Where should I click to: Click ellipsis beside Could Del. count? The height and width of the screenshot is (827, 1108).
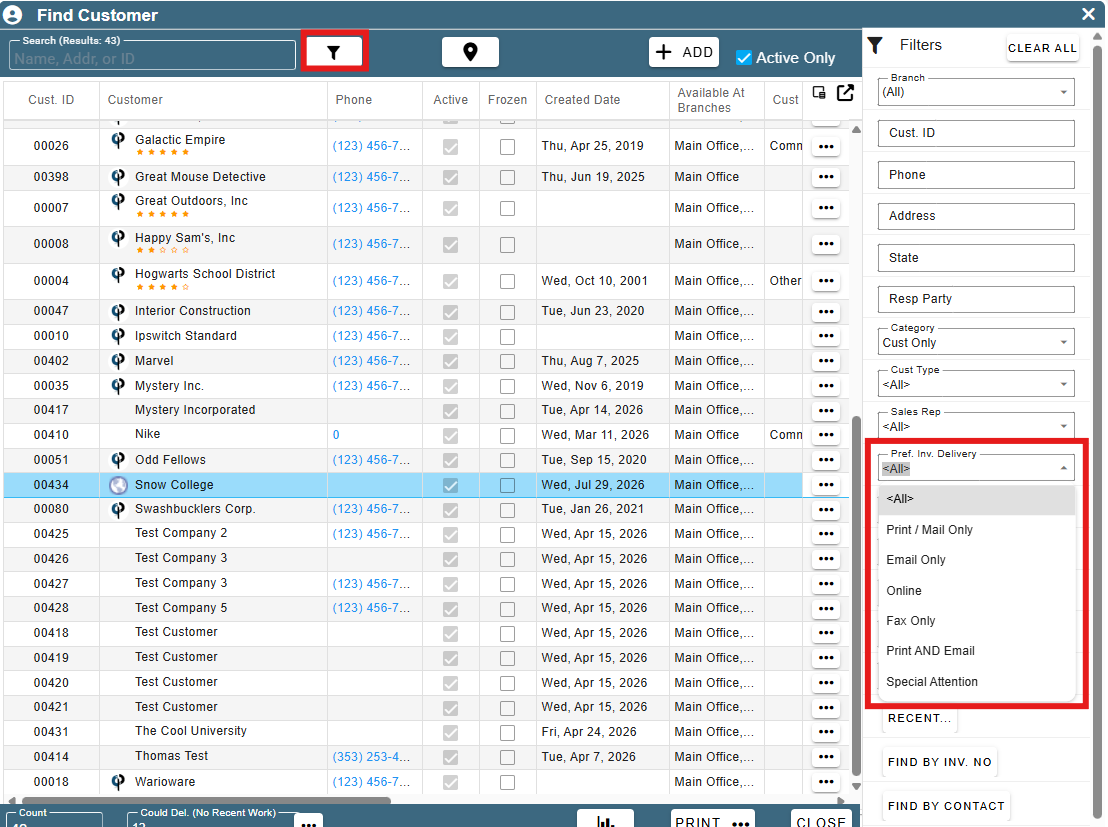[x=308, y=822]
